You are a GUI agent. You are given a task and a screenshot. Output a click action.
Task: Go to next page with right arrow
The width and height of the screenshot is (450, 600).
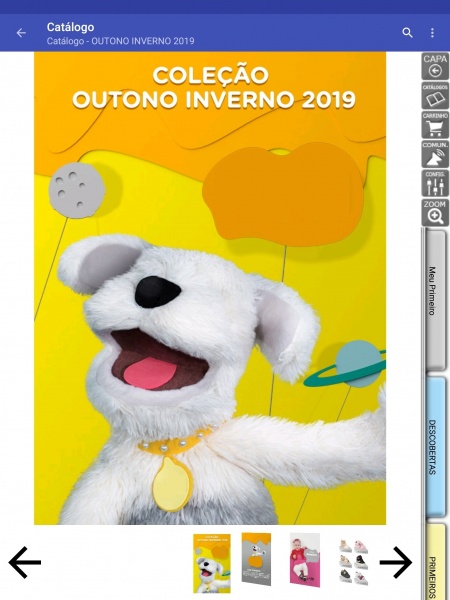396,562
